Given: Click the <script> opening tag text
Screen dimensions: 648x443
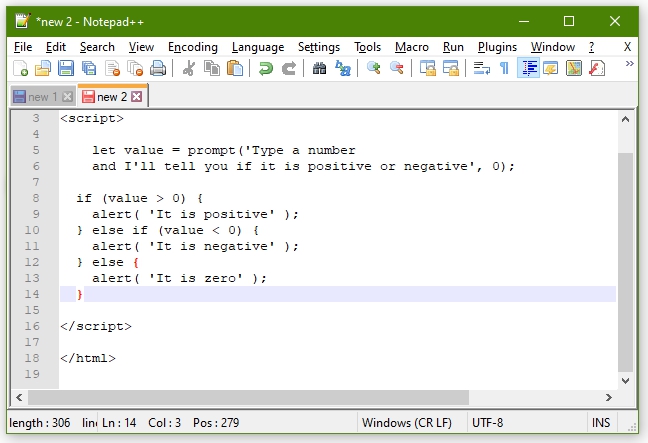Looking at the screenshot, I should (92, 119).
